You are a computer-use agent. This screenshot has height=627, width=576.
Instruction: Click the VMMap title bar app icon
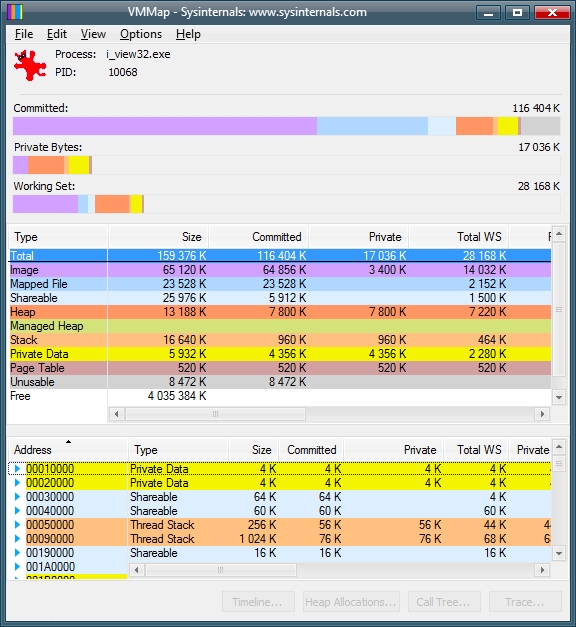[x=15, y=12]
